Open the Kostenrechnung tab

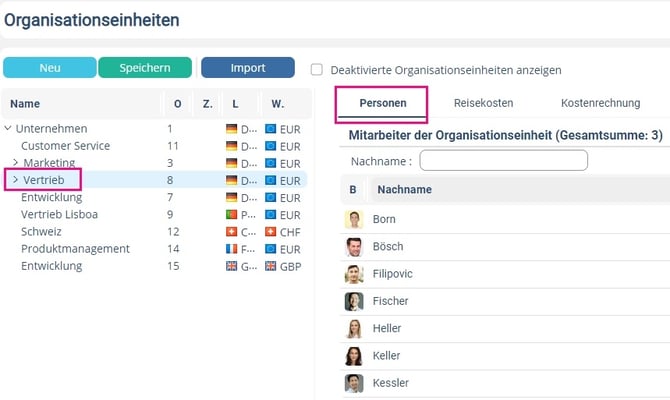(599, 103)
